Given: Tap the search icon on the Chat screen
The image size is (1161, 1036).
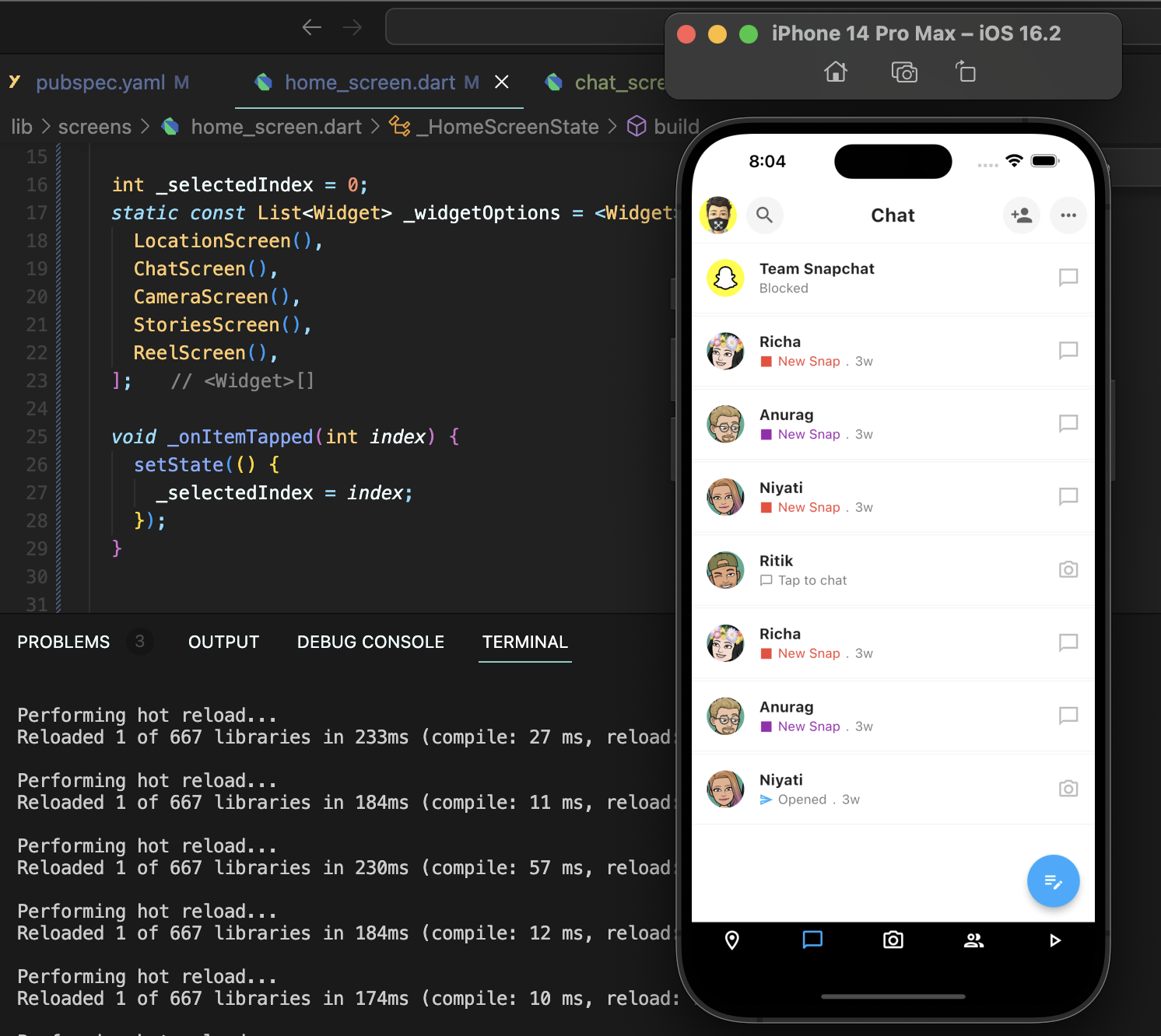Looking at the screenshot, I should click(x=765, y=215).
